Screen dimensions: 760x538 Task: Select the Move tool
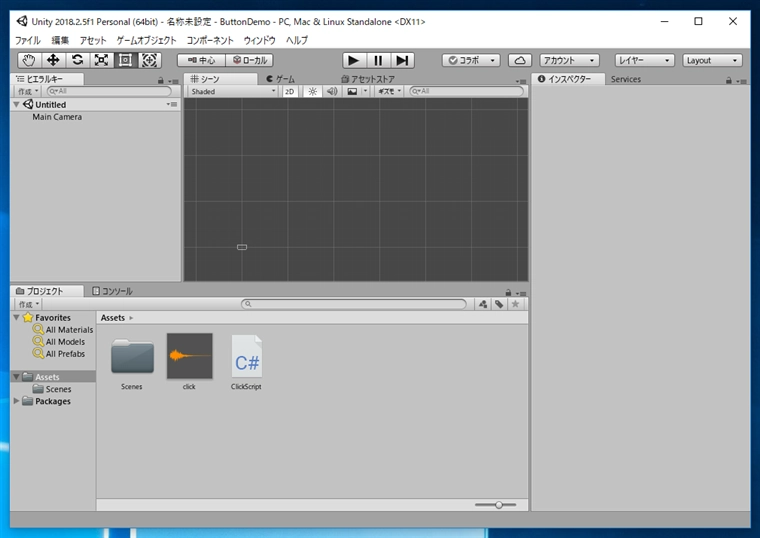53,60
